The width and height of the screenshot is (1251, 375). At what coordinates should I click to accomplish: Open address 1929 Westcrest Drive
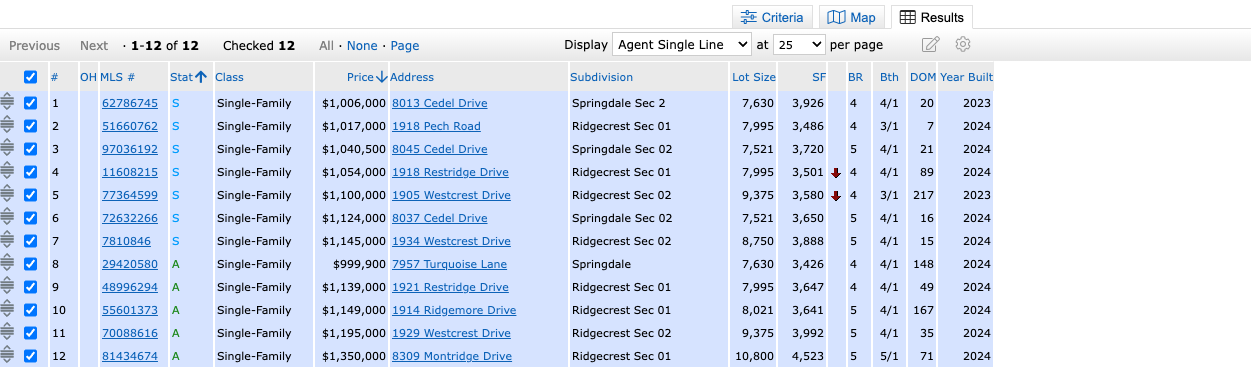451,333
